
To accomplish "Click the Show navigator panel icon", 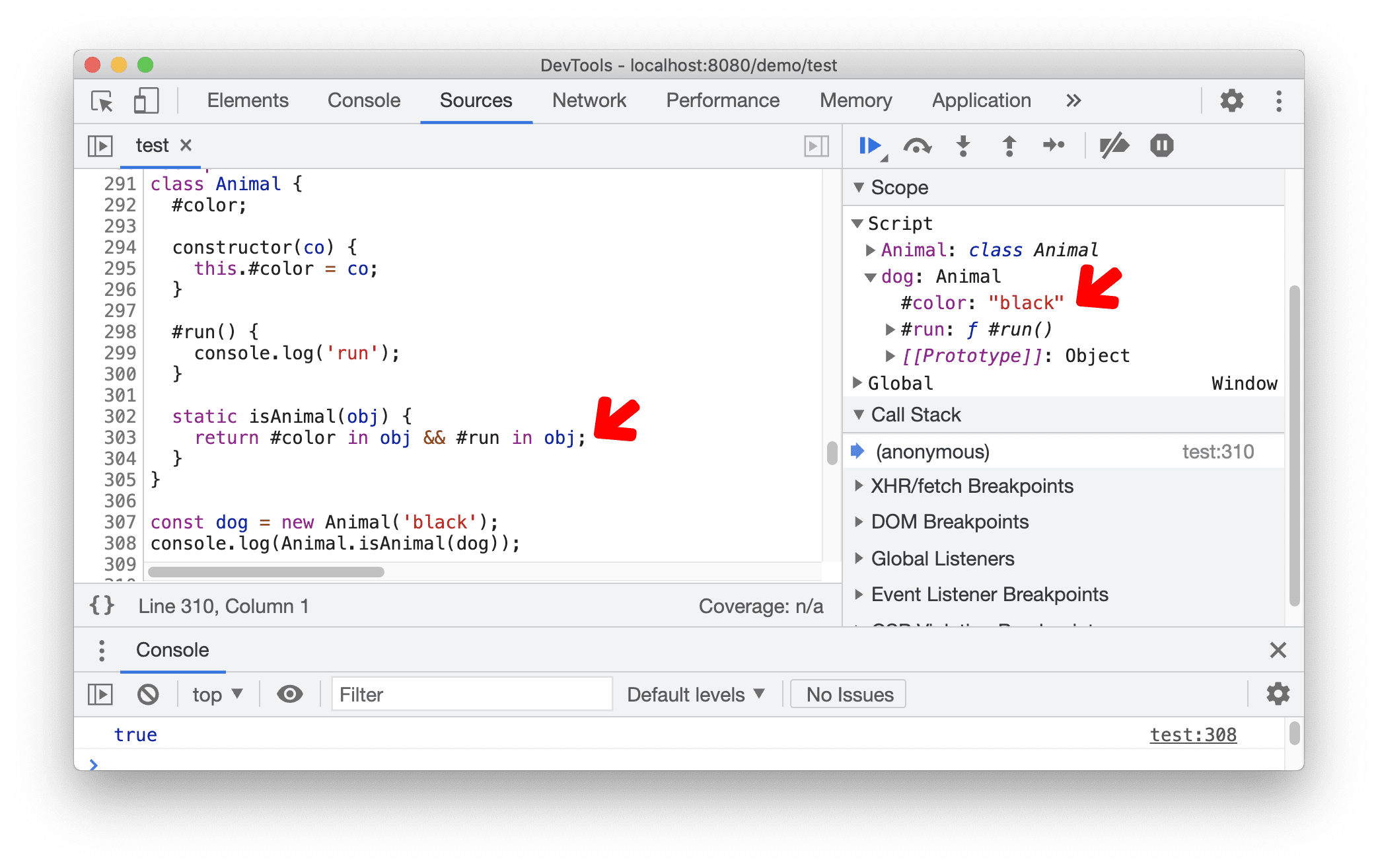I will (x=99, y=144).
